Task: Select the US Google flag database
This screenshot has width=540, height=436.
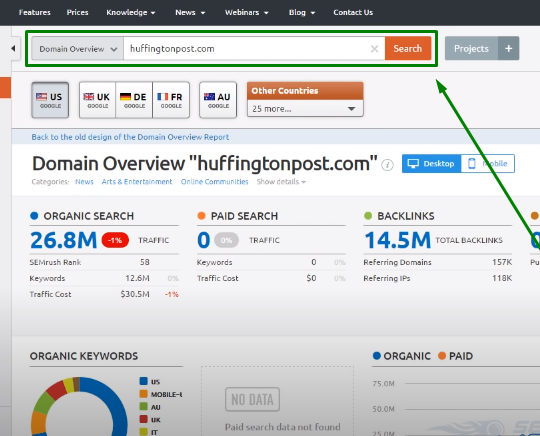Action: [50, 100]
